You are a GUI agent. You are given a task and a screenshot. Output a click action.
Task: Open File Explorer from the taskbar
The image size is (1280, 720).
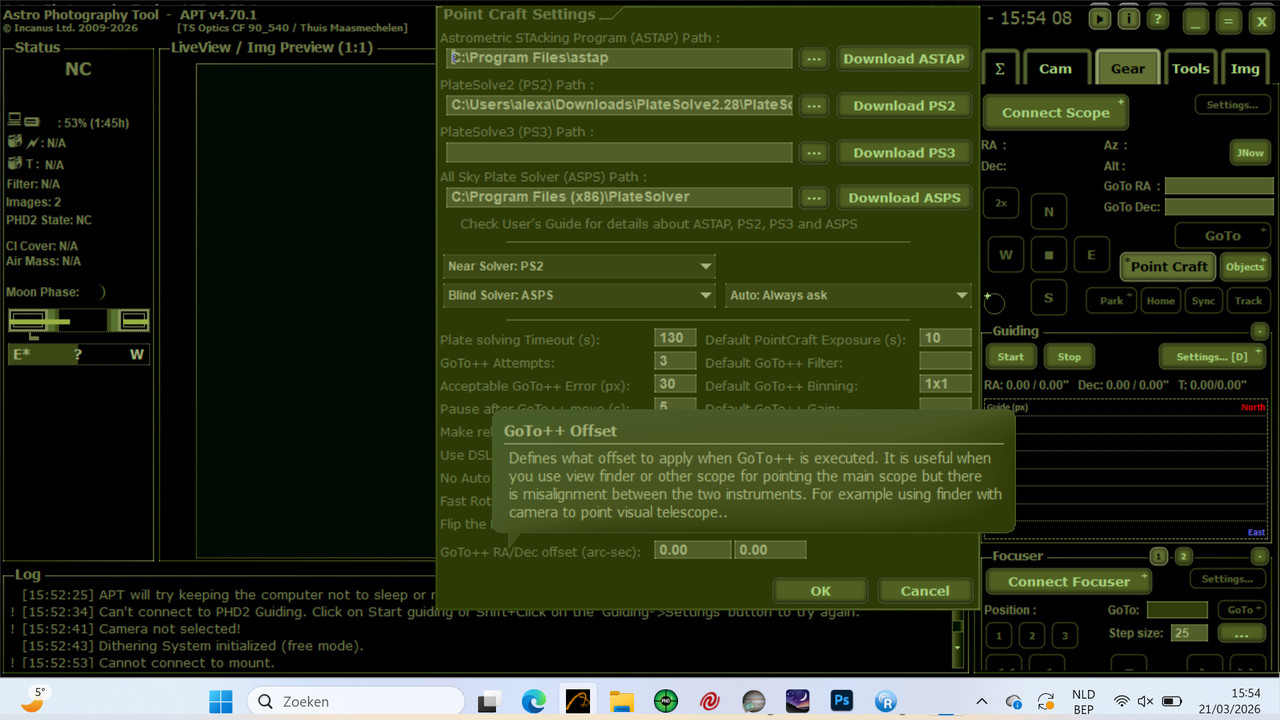tap(622, 701)
